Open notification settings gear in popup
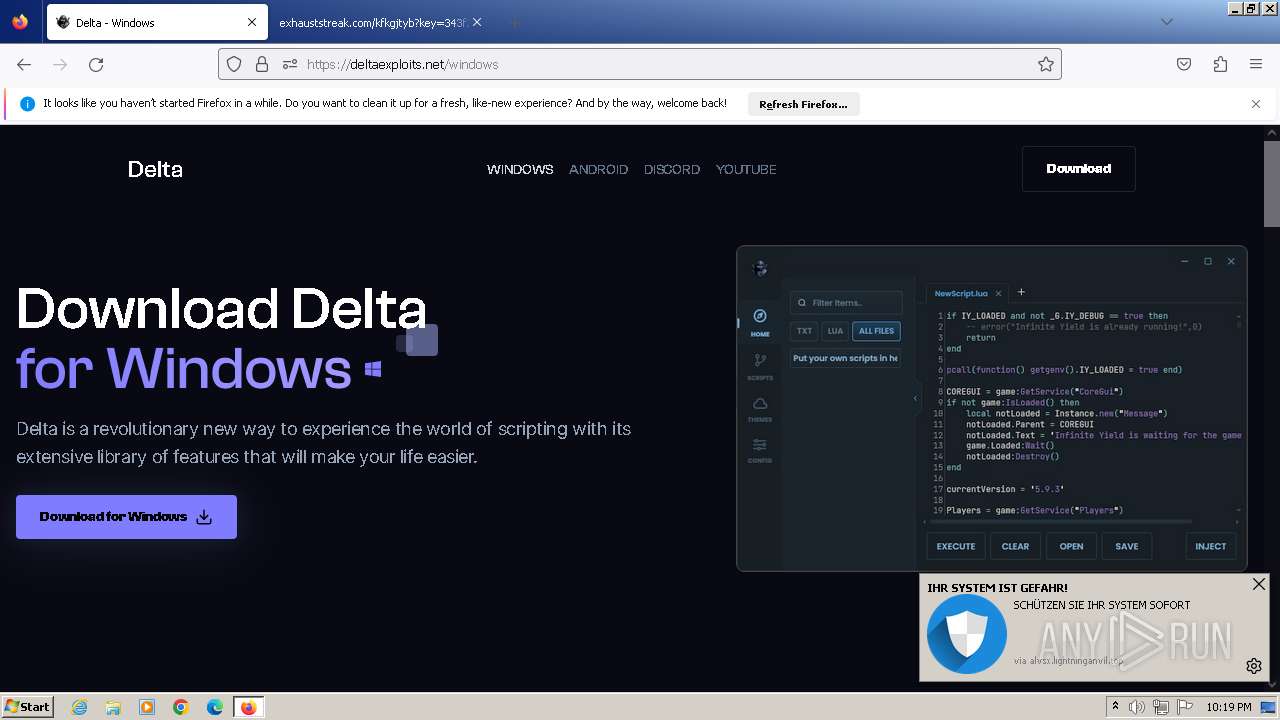Viewport: 1280px width, 720px height. pyautogui.click(x=1254, y=666)
